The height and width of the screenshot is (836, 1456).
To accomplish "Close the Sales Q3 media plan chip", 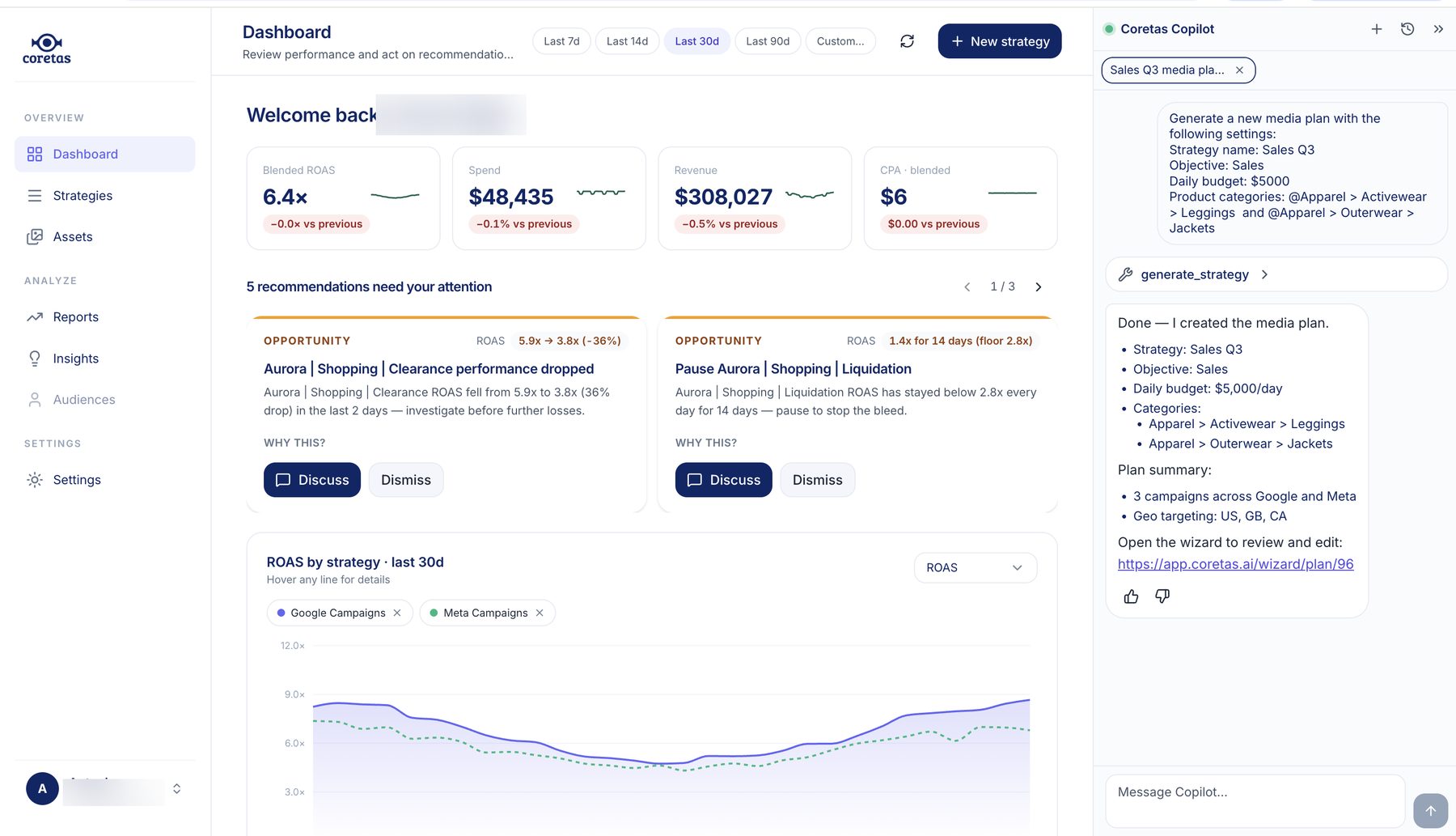I will click(x=1239, y=70).
